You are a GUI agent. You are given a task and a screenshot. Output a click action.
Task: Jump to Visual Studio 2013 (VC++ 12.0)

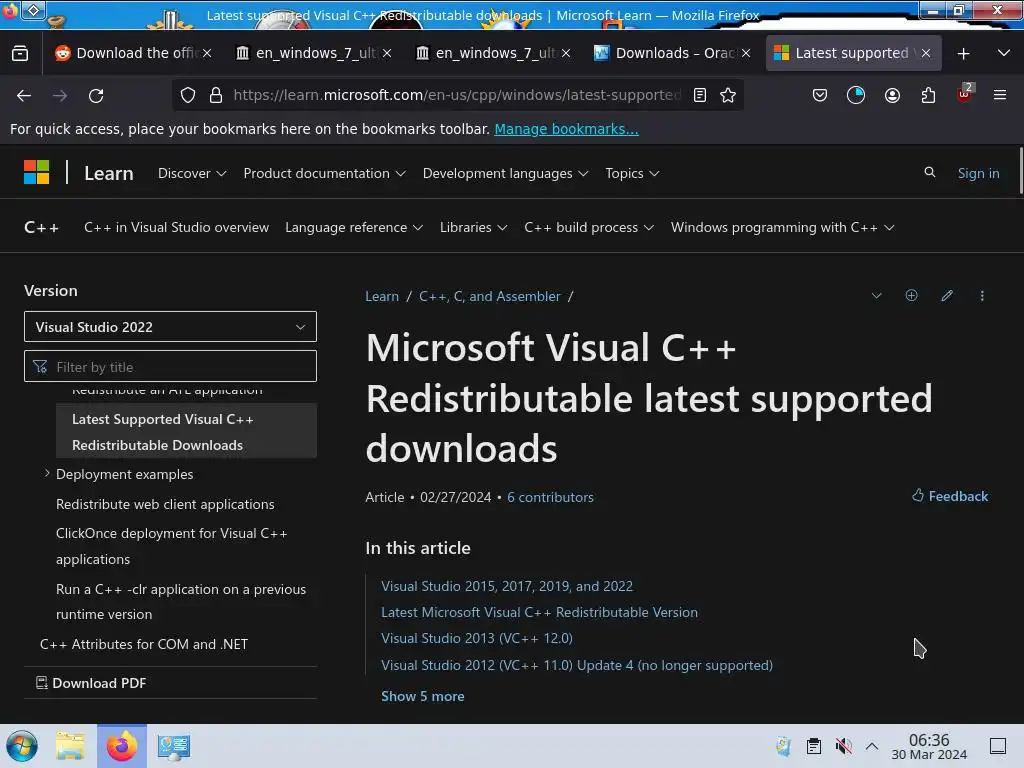coord(477,638)
